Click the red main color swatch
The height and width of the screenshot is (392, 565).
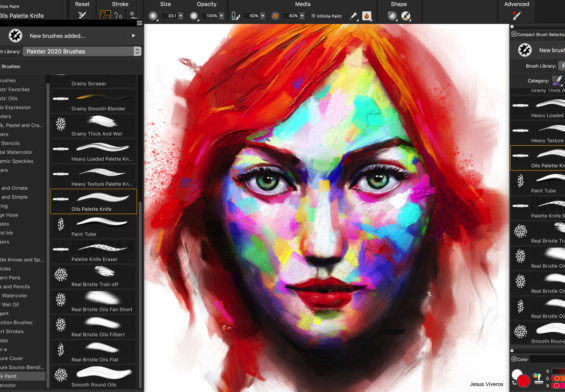coord(523,381)
